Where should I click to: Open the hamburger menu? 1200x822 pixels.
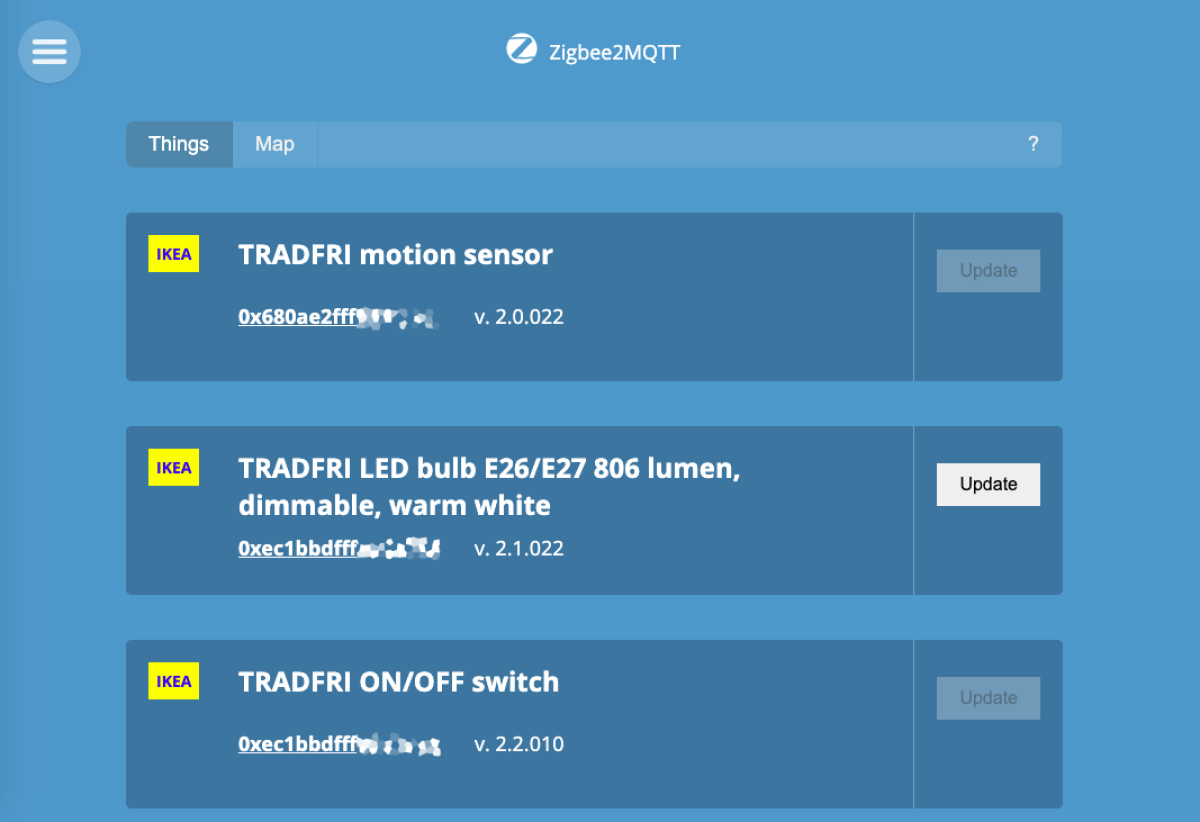pyautogui.click(x=49, y=51)
